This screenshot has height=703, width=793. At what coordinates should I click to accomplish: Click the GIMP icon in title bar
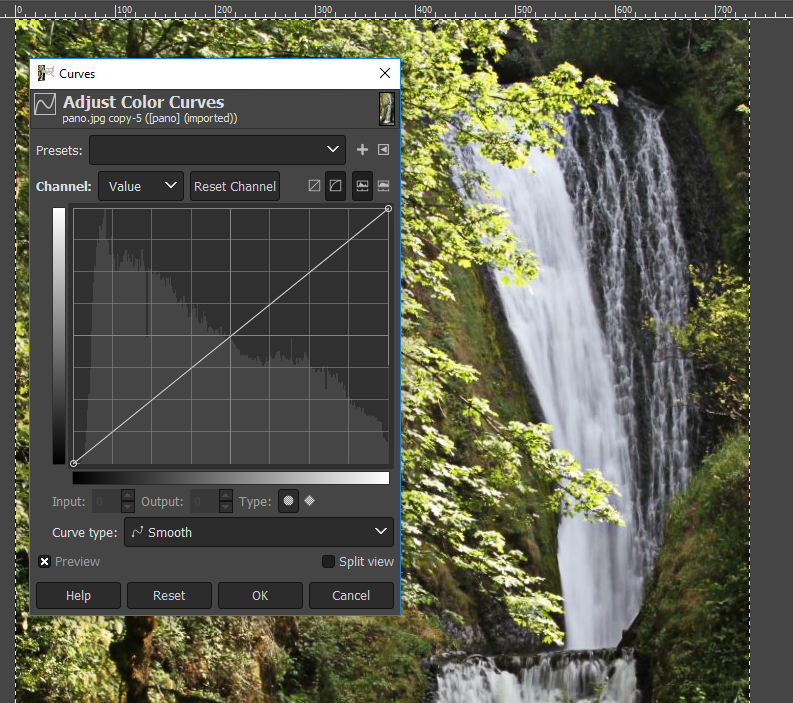45,73
